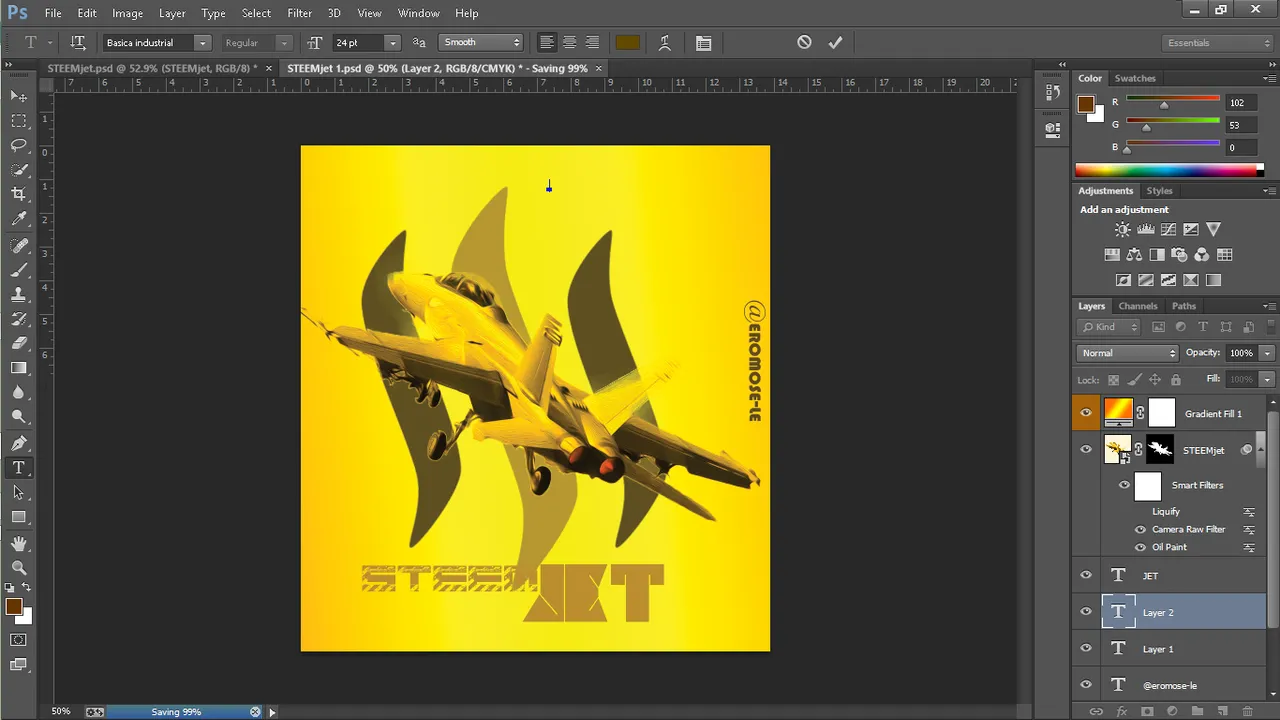The image size is (1280, 720).
Task: Hide the @eromose-le text layer
Action: (1086, 685)
